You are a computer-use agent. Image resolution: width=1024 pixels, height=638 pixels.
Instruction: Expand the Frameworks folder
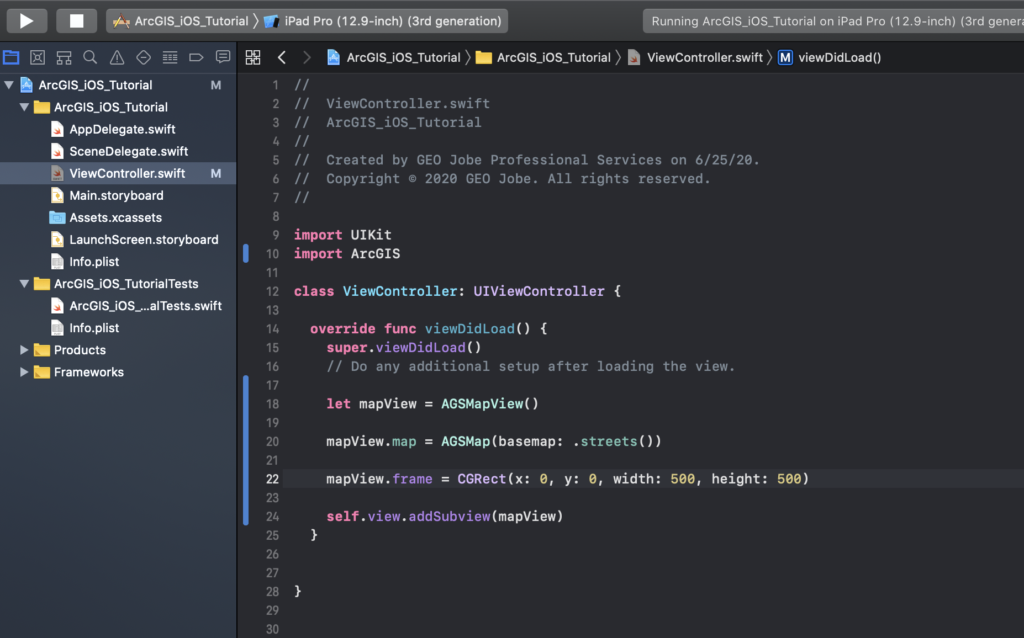click(x=25, y=372)
